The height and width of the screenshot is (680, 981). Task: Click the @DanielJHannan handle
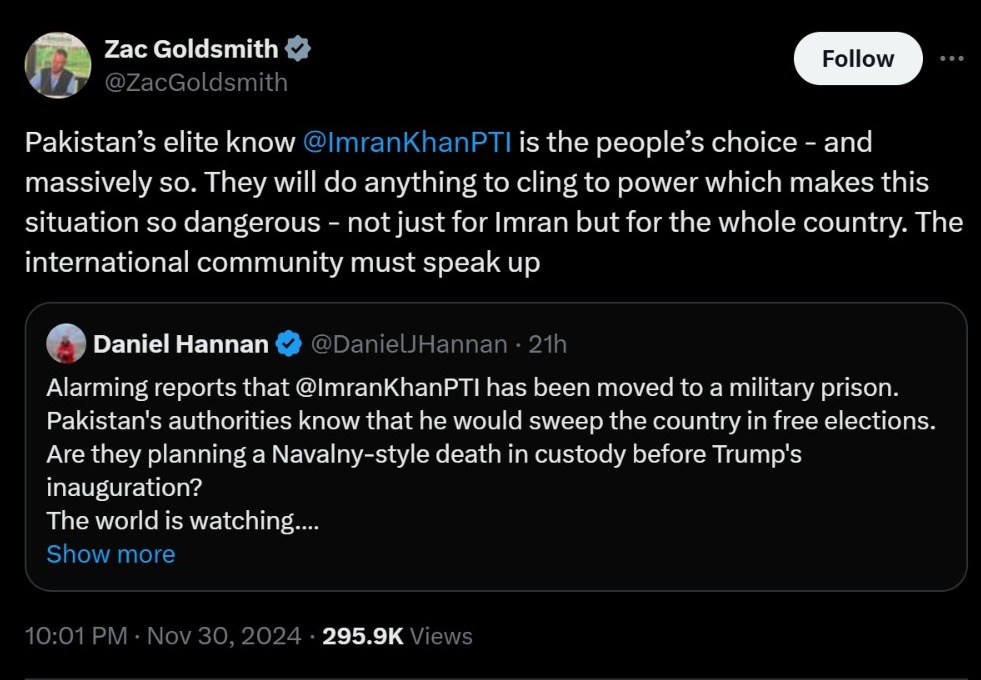(x=409, y=345)
